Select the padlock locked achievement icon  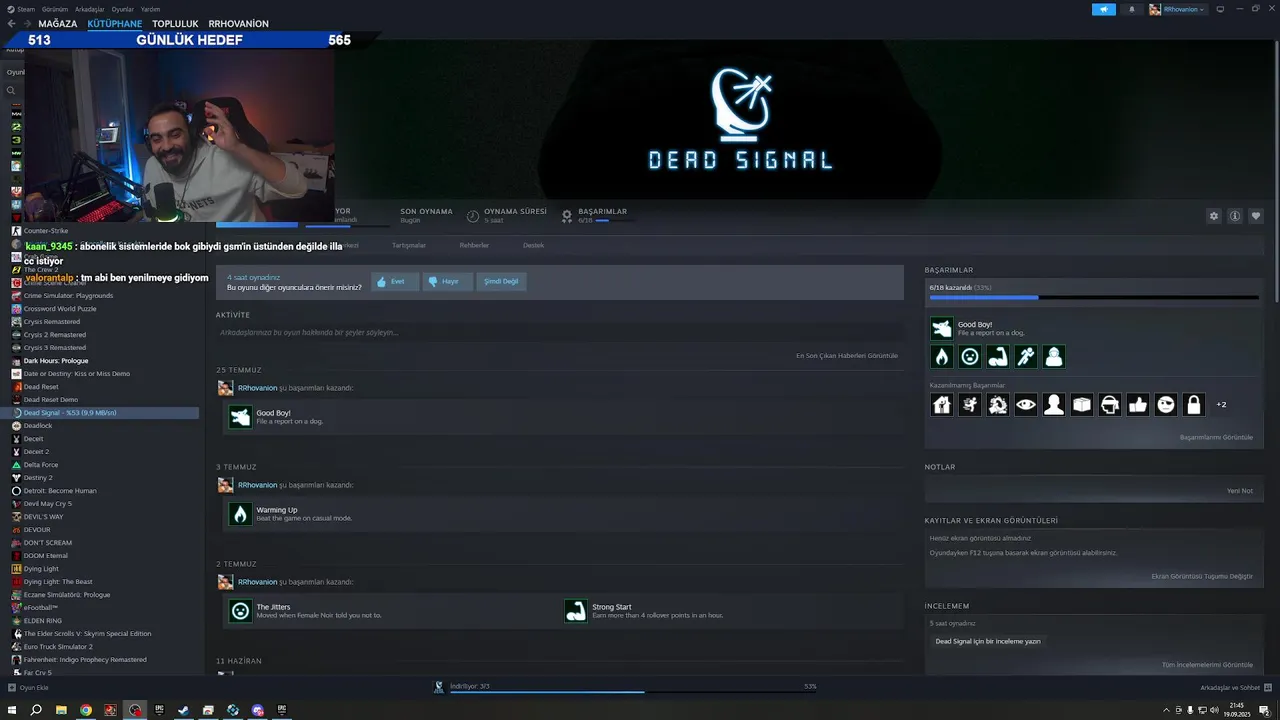pos(1193,404)
